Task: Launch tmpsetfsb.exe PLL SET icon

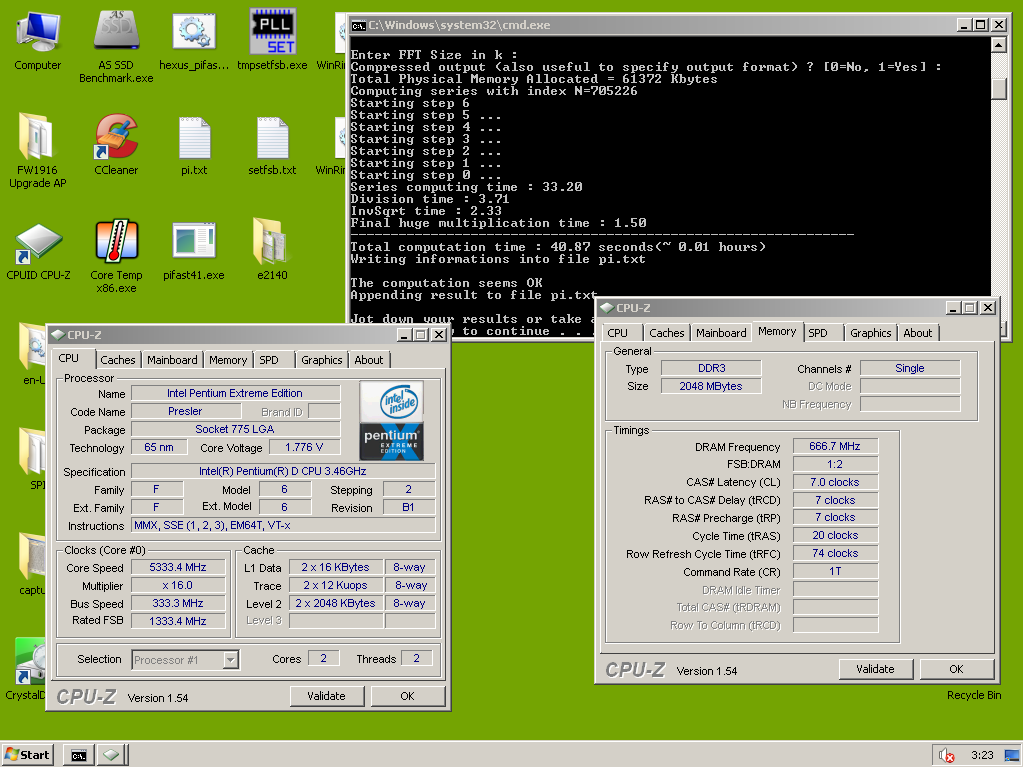Action: click(272, 39)
